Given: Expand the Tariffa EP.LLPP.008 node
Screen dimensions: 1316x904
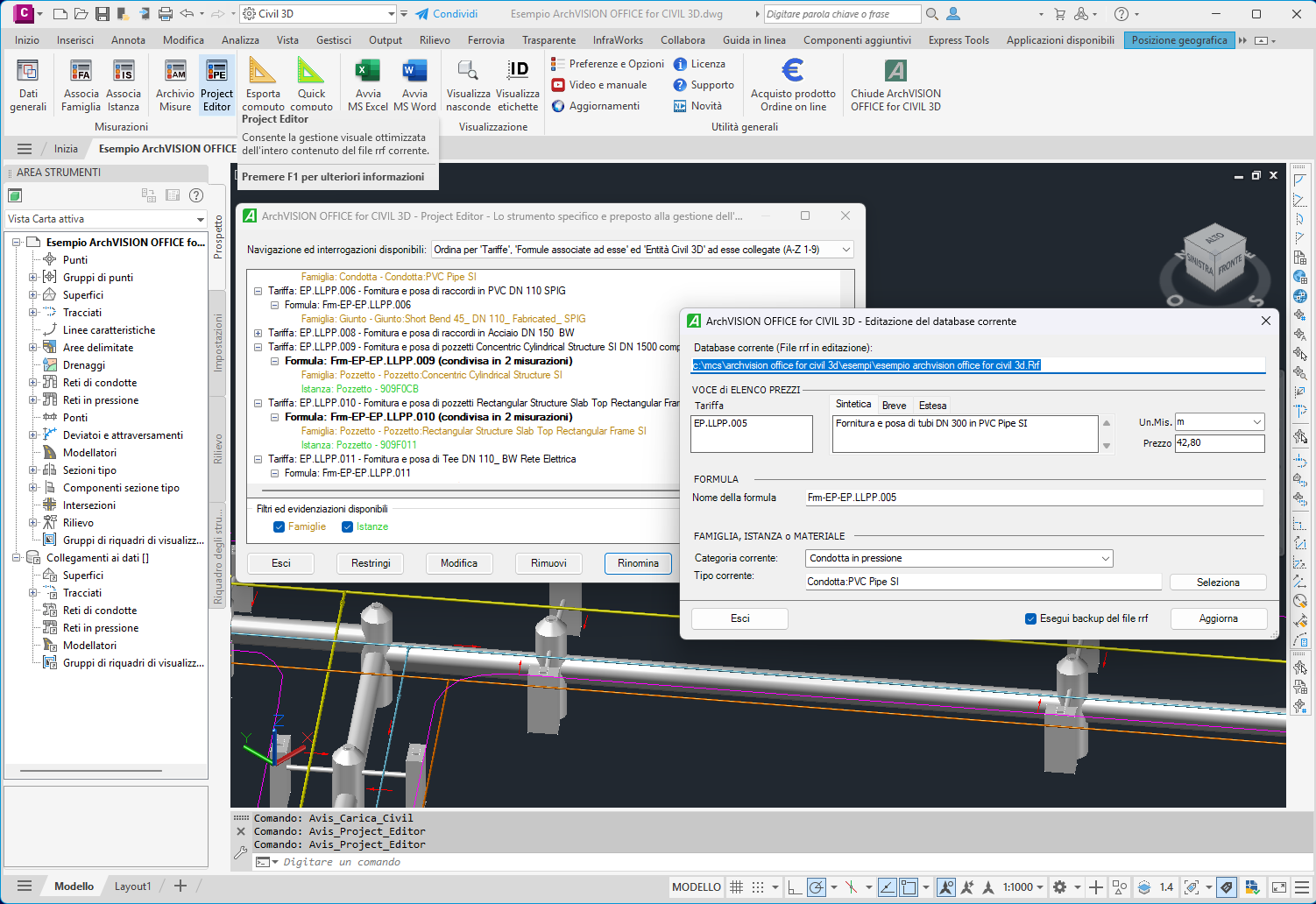Looking at the screenshot, I should click(x=258, y=333).
